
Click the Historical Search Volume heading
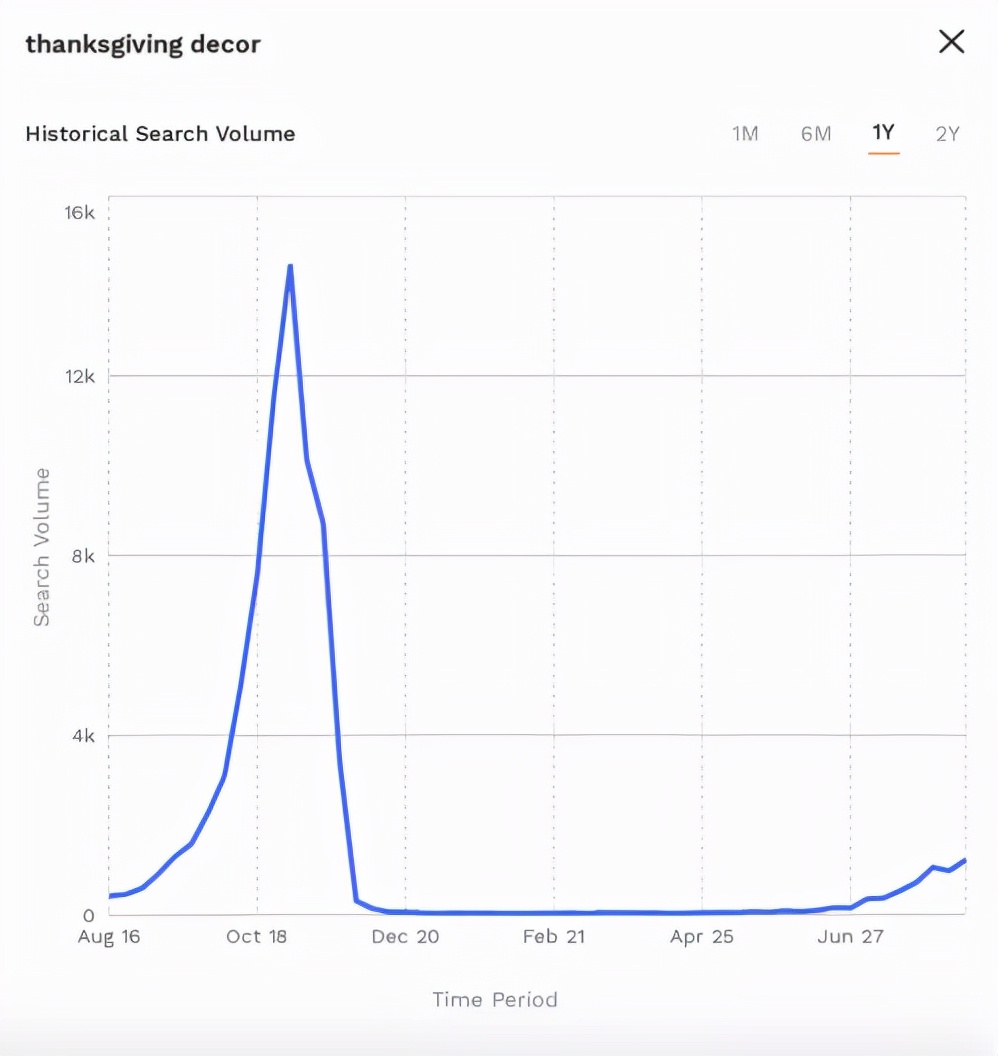(x=160, y=133)
